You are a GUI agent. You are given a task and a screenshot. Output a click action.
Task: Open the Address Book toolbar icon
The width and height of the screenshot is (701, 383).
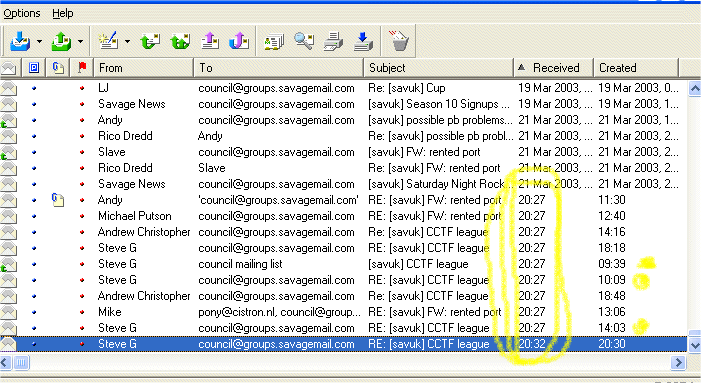point(274,41)
